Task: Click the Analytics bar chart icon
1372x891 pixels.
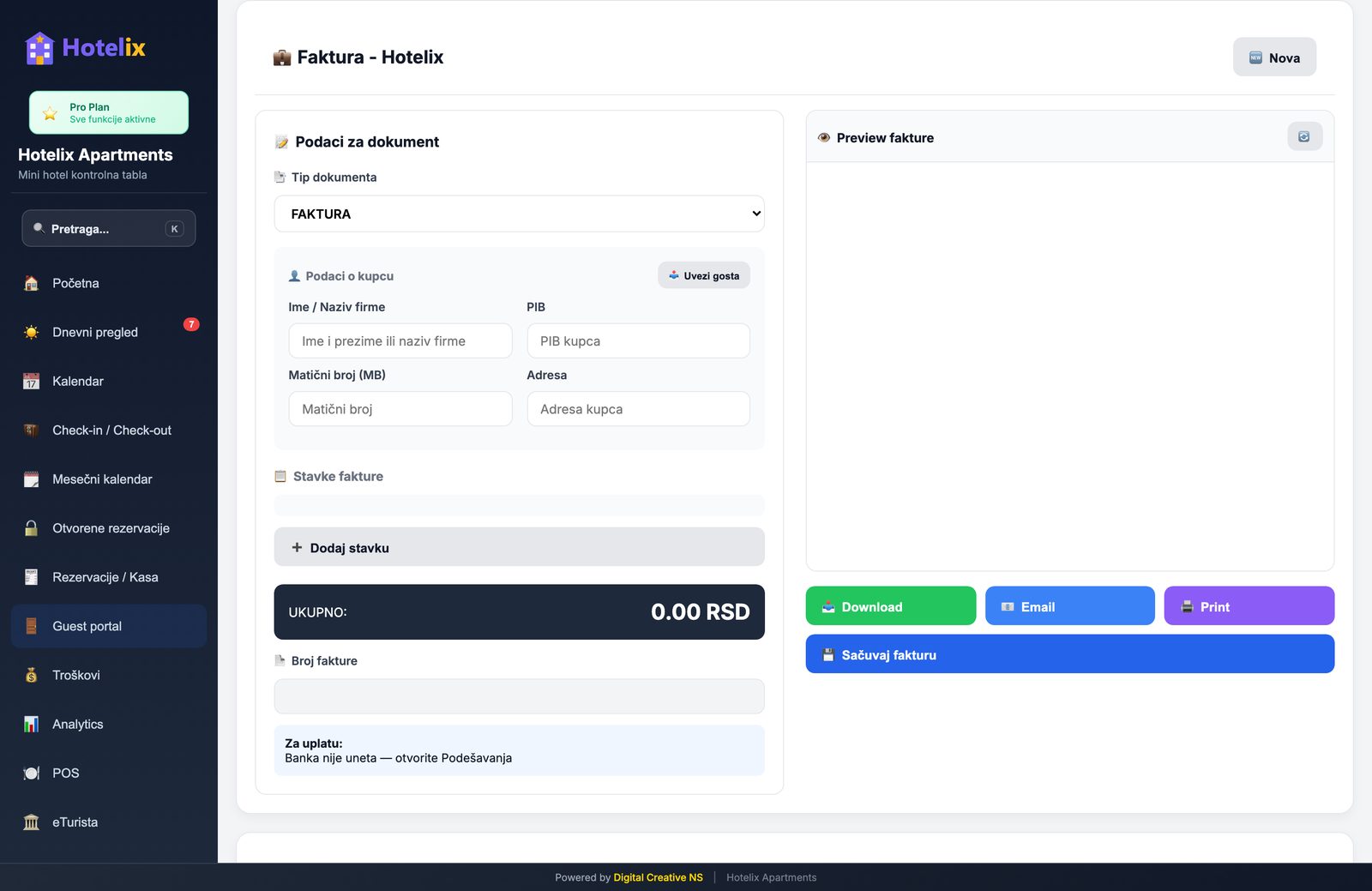Action: point(32,724)
